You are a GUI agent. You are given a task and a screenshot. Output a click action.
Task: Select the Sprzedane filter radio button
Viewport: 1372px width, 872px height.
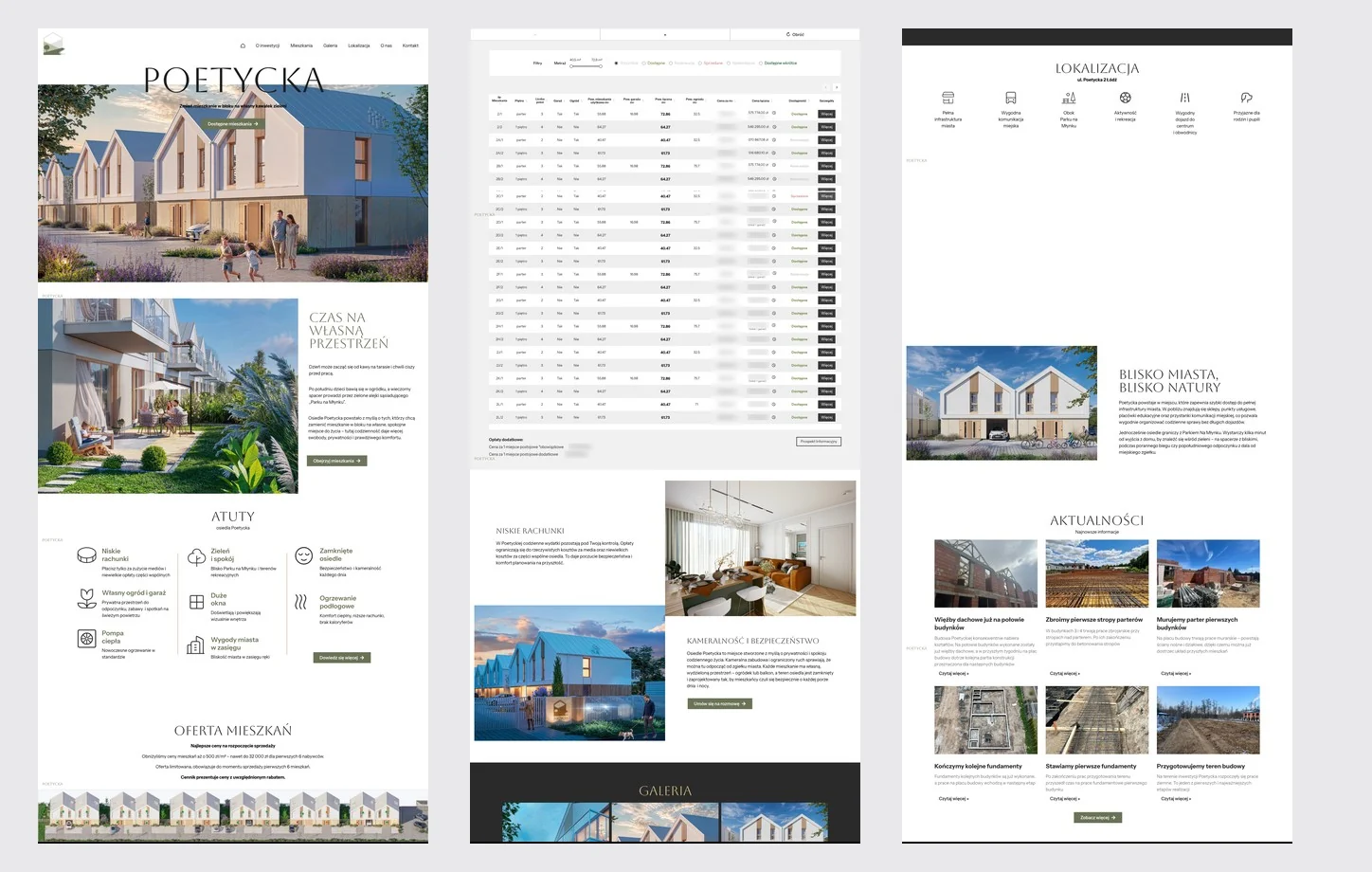[x=700, y=64]
